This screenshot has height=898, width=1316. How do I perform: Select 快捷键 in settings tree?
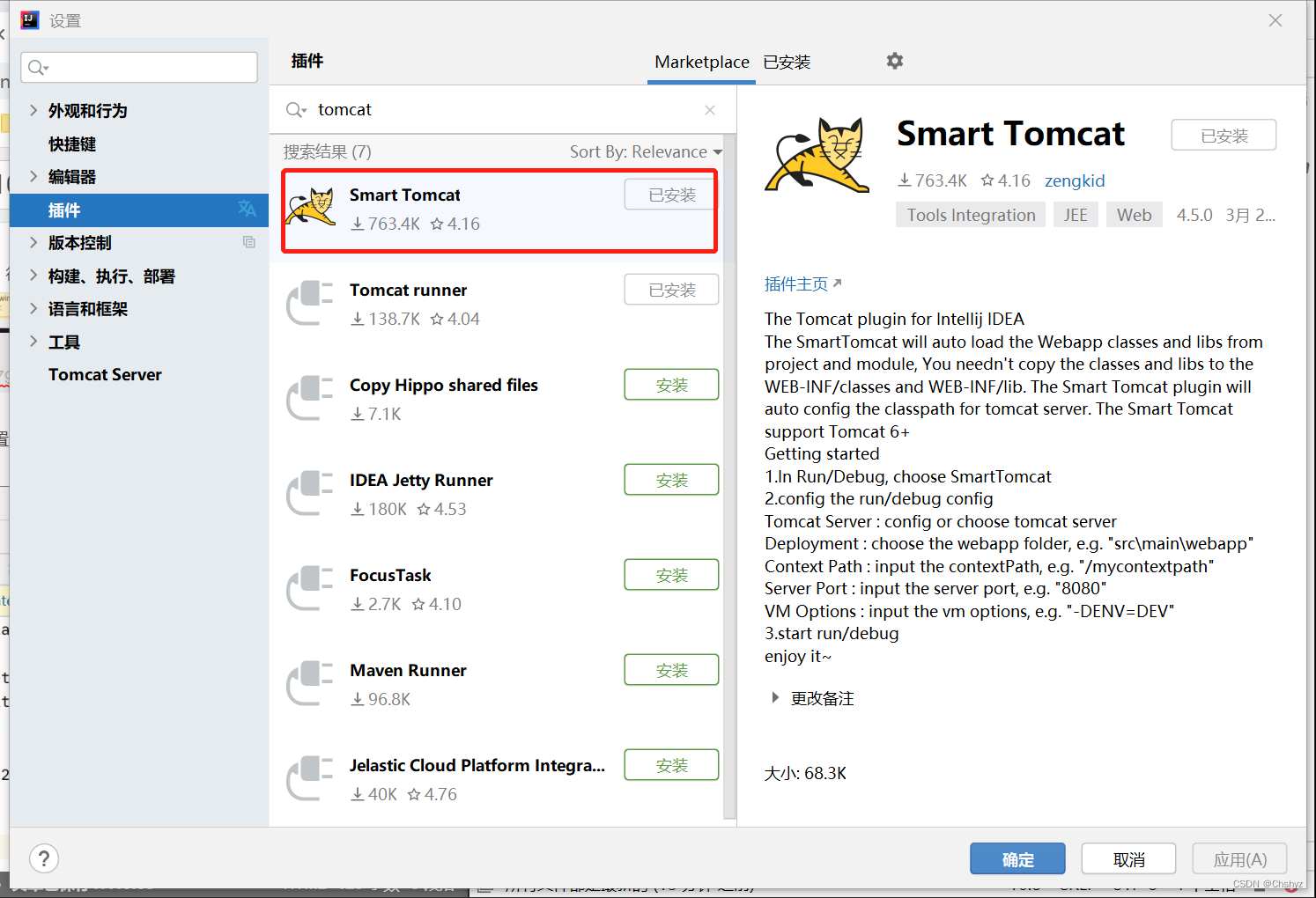[x=72, y=144]
